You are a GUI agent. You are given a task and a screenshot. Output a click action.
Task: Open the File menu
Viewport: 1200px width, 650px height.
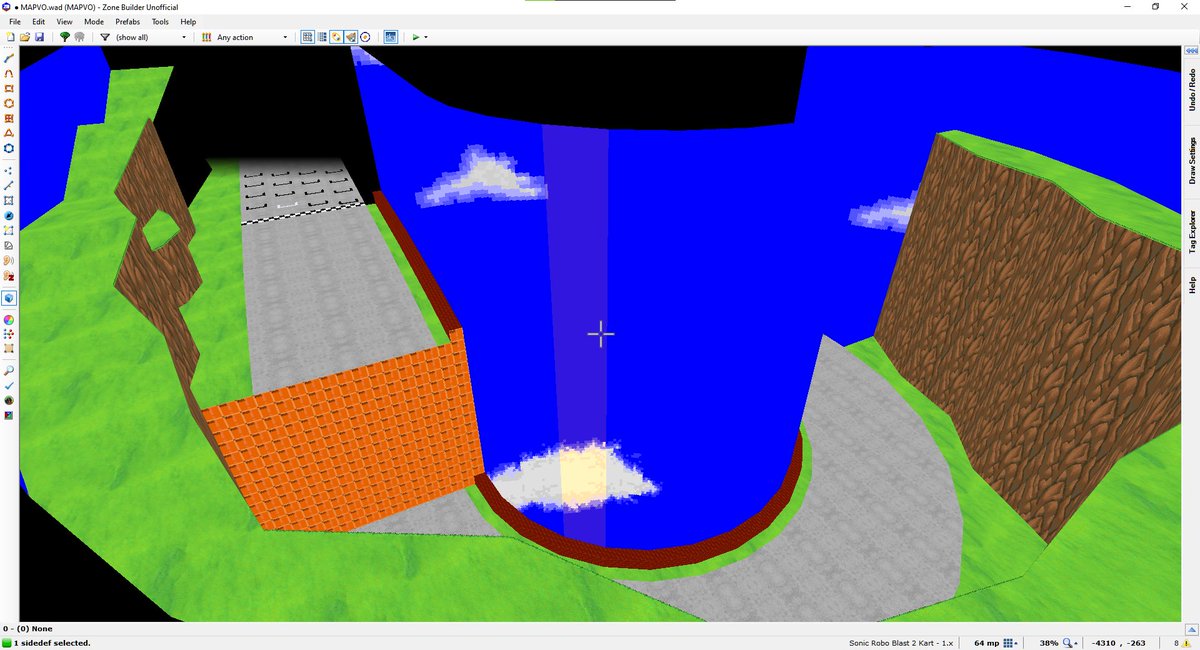(x=15, y=21)
